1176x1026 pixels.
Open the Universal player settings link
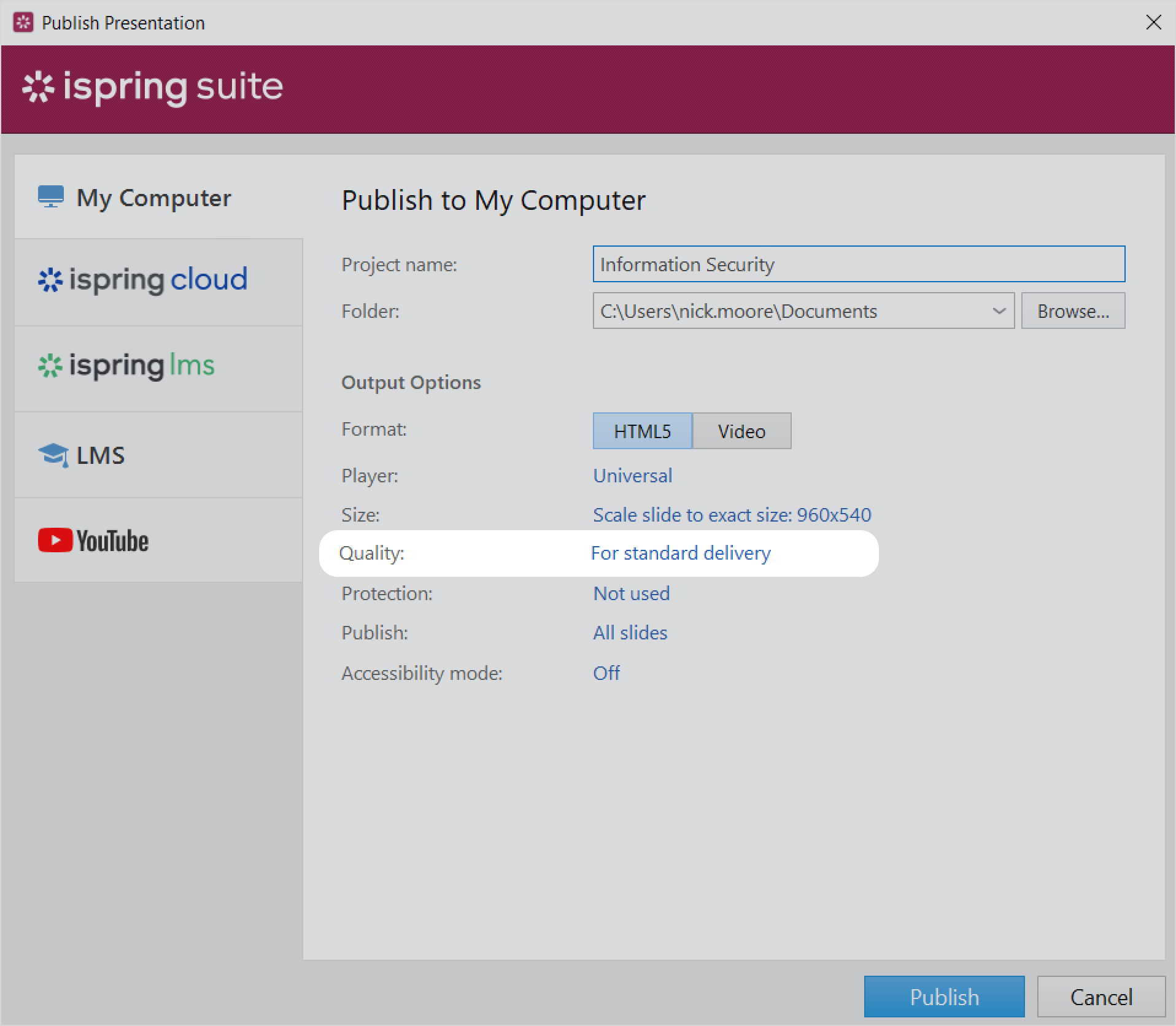[x=632, y=476]
